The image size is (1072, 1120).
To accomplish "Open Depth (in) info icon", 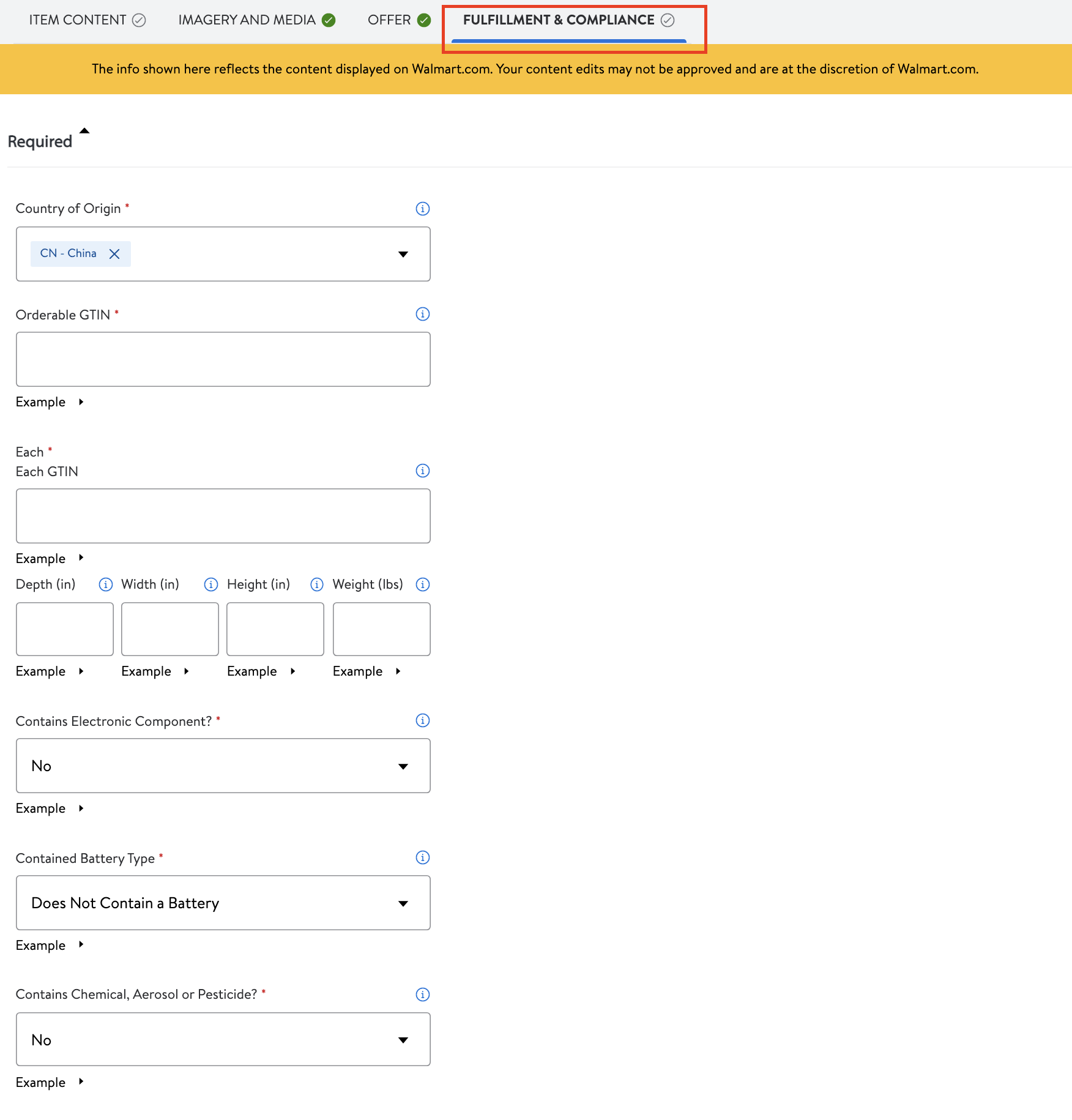I will 105,584.
